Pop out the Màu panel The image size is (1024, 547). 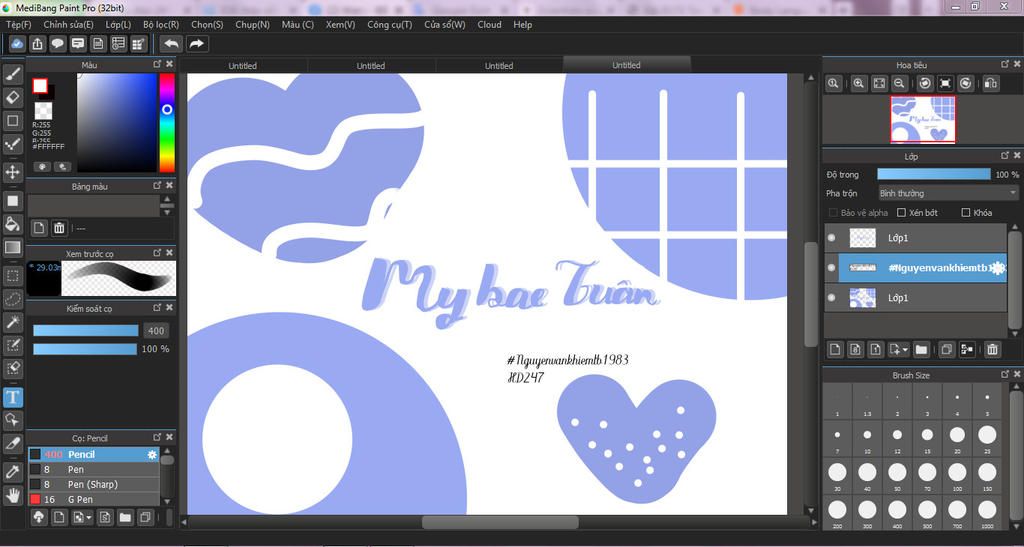pos(157,64)
